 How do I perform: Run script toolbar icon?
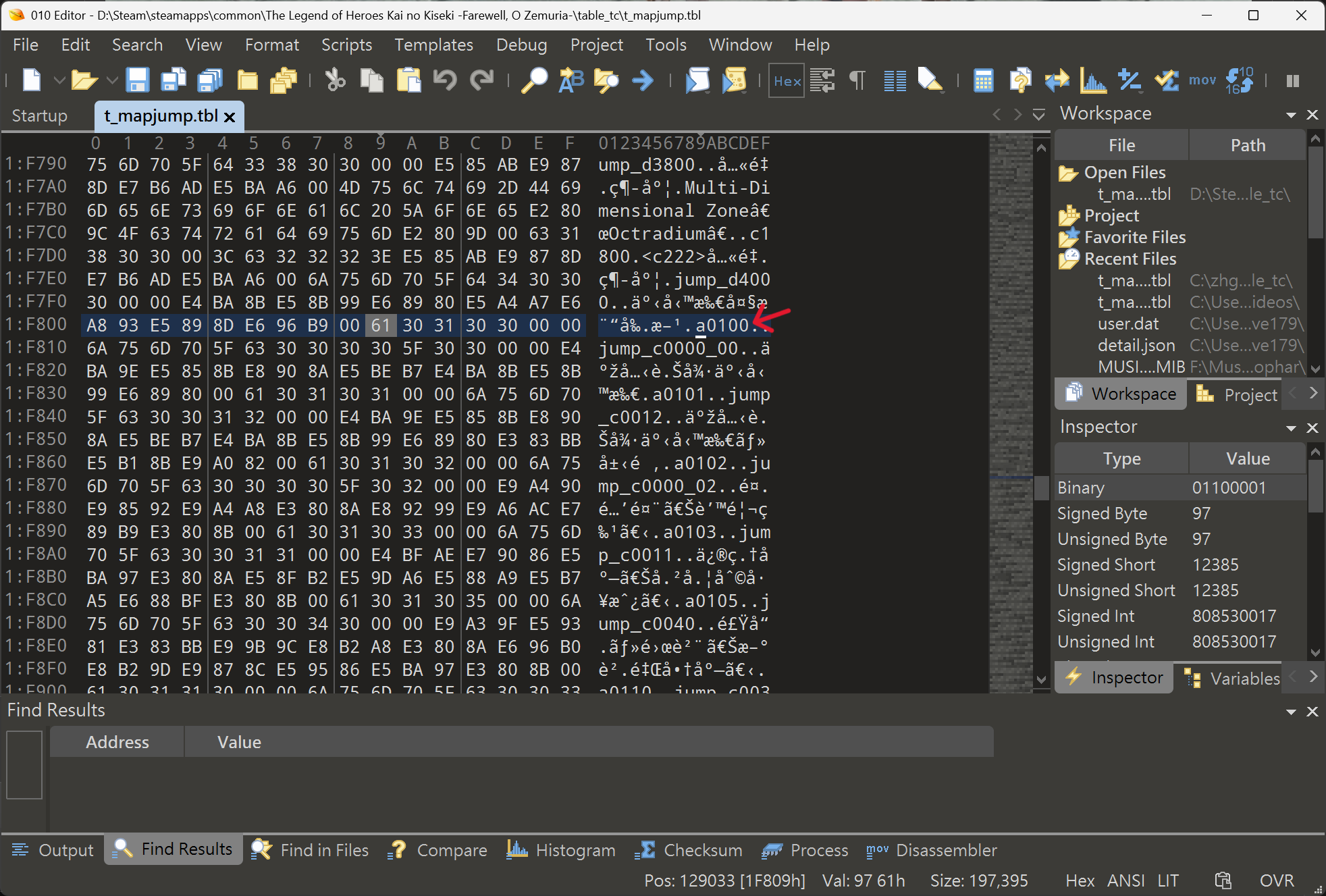coord(697,80)
